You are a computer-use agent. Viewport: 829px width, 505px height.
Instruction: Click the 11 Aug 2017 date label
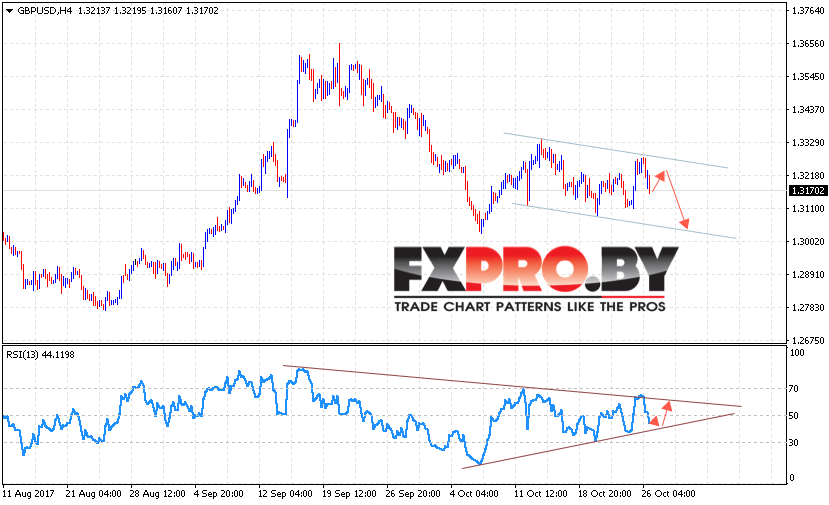29,494
